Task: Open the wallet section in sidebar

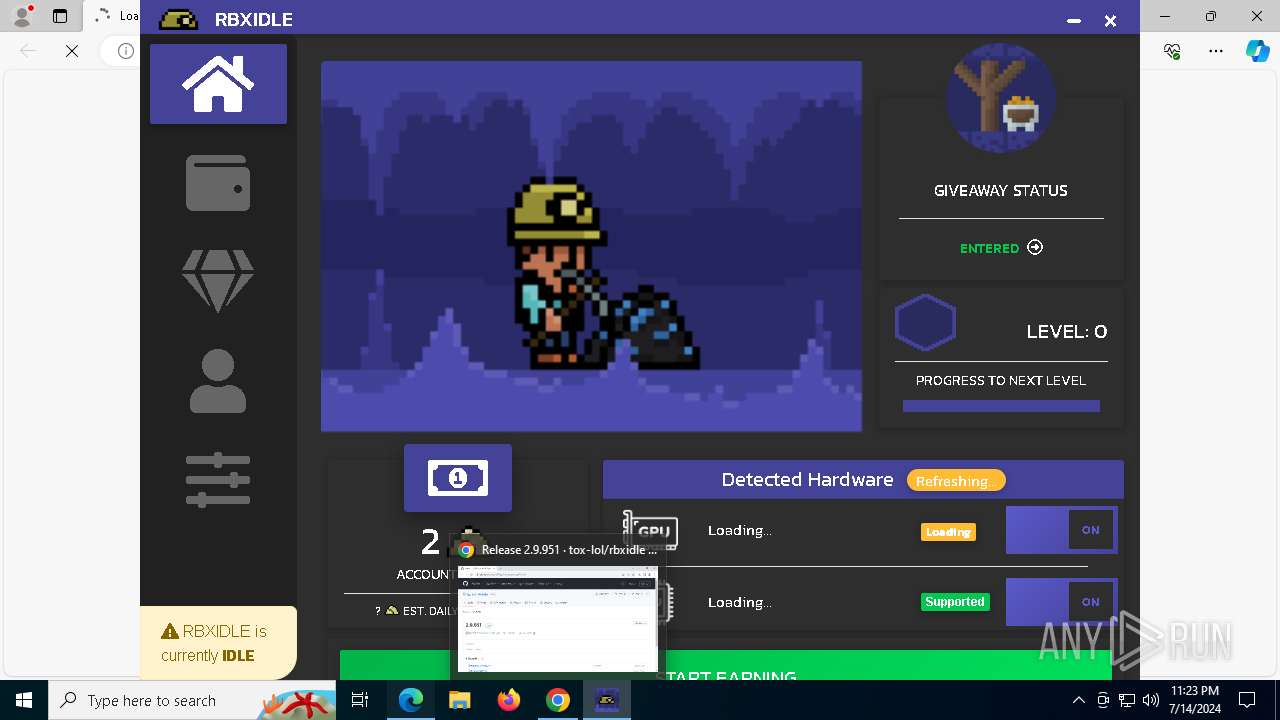Action: click(218, 183)
